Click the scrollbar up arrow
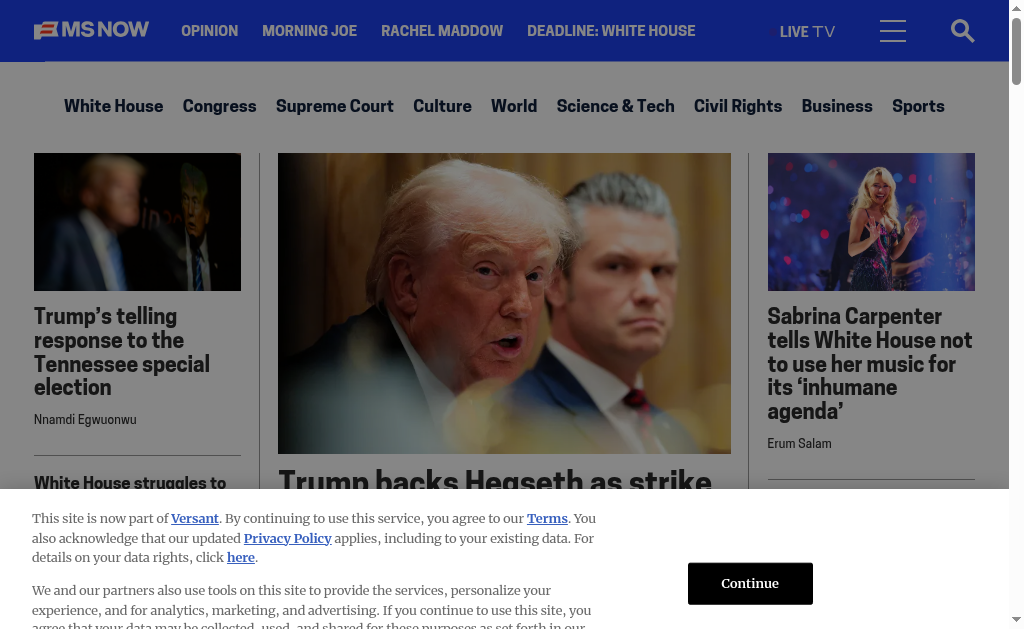The width and height of the screenshot is (1024, 629). 1016,8
